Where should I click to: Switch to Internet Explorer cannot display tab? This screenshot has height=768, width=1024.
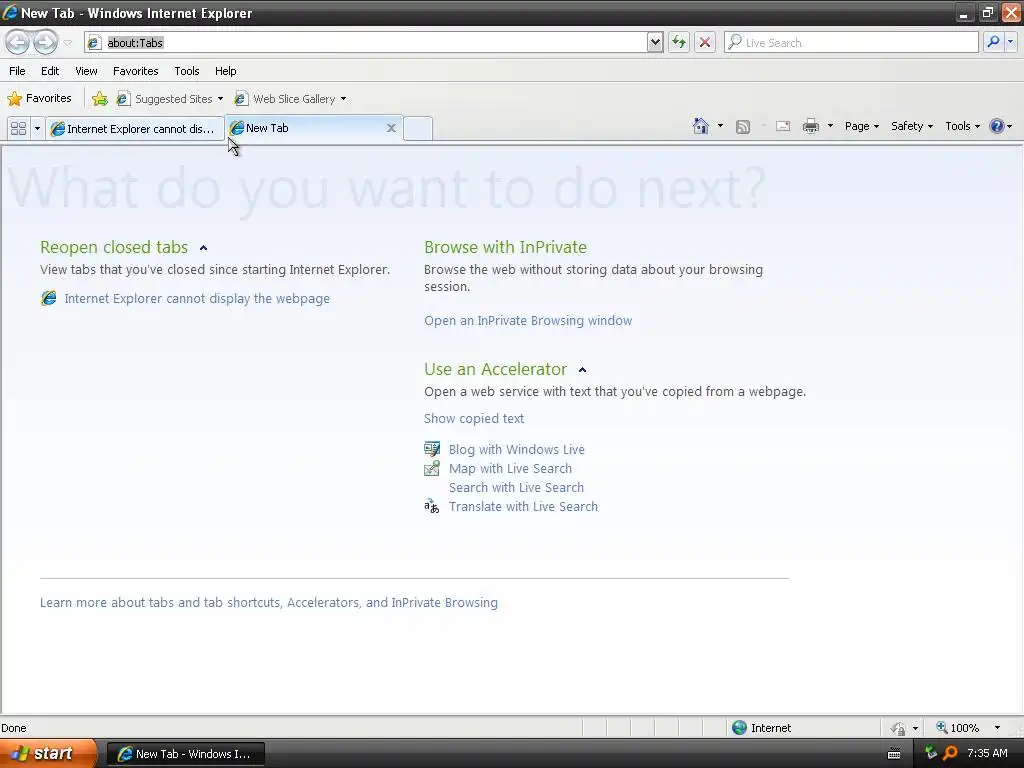tap(135, 129)
